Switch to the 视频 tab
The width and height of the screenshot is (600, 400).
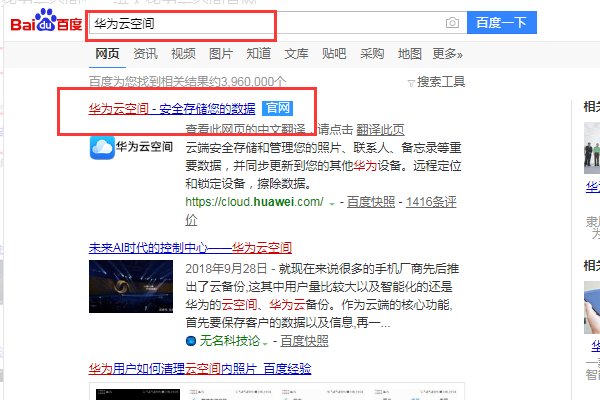point(183,54)
